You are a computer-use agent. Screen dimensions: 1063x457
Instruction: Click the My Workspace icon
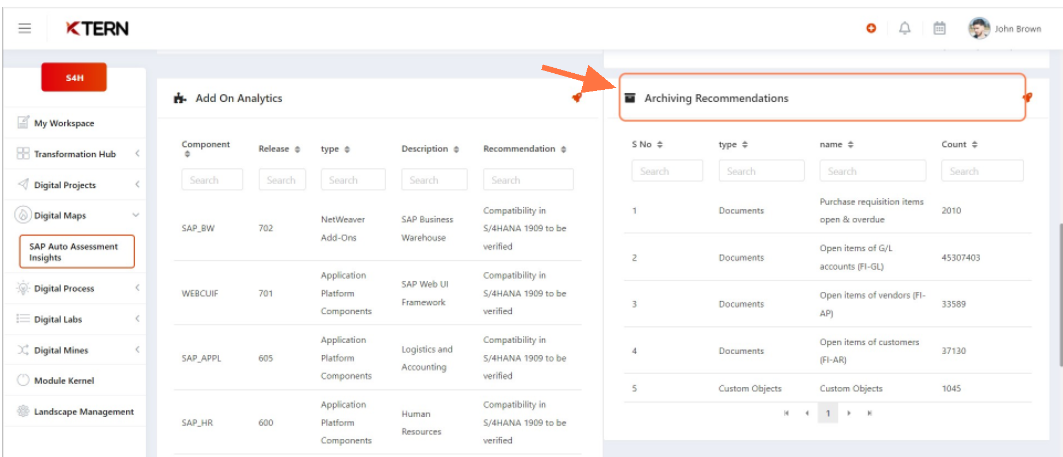23,123
